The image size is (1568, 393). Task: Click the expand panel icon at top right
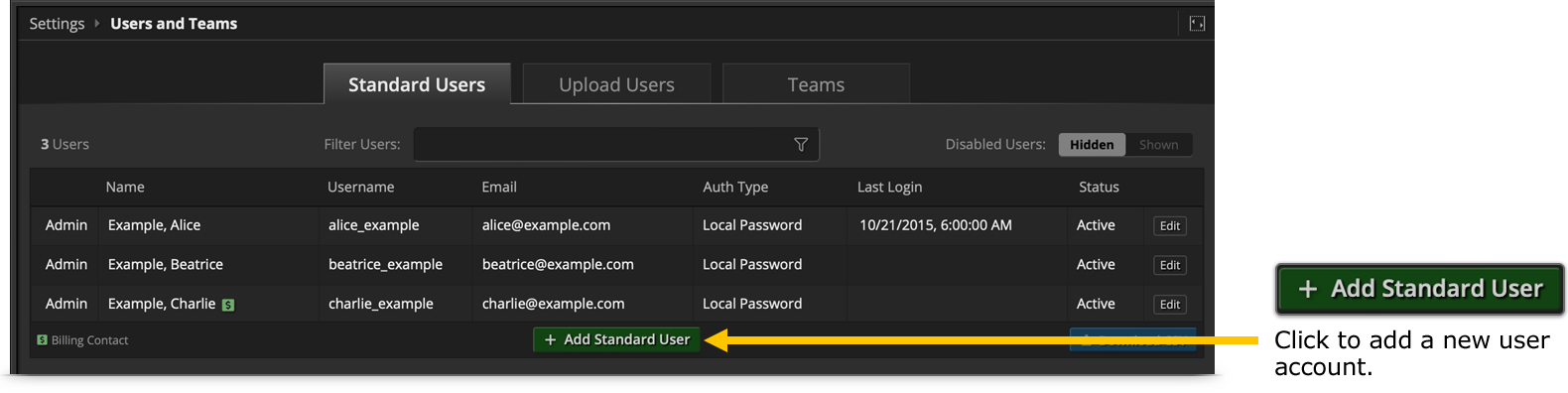[1197, 24]
